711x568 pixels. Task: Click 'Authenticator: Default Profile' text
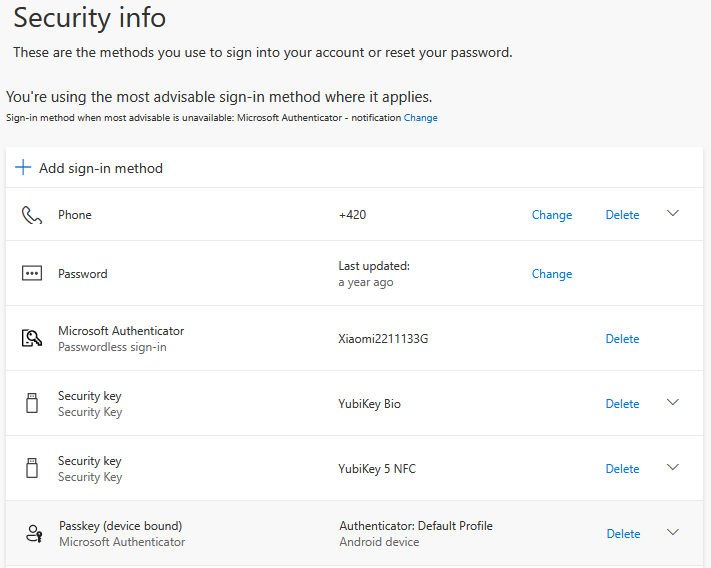pyautogui.click(x=416, y=526)
